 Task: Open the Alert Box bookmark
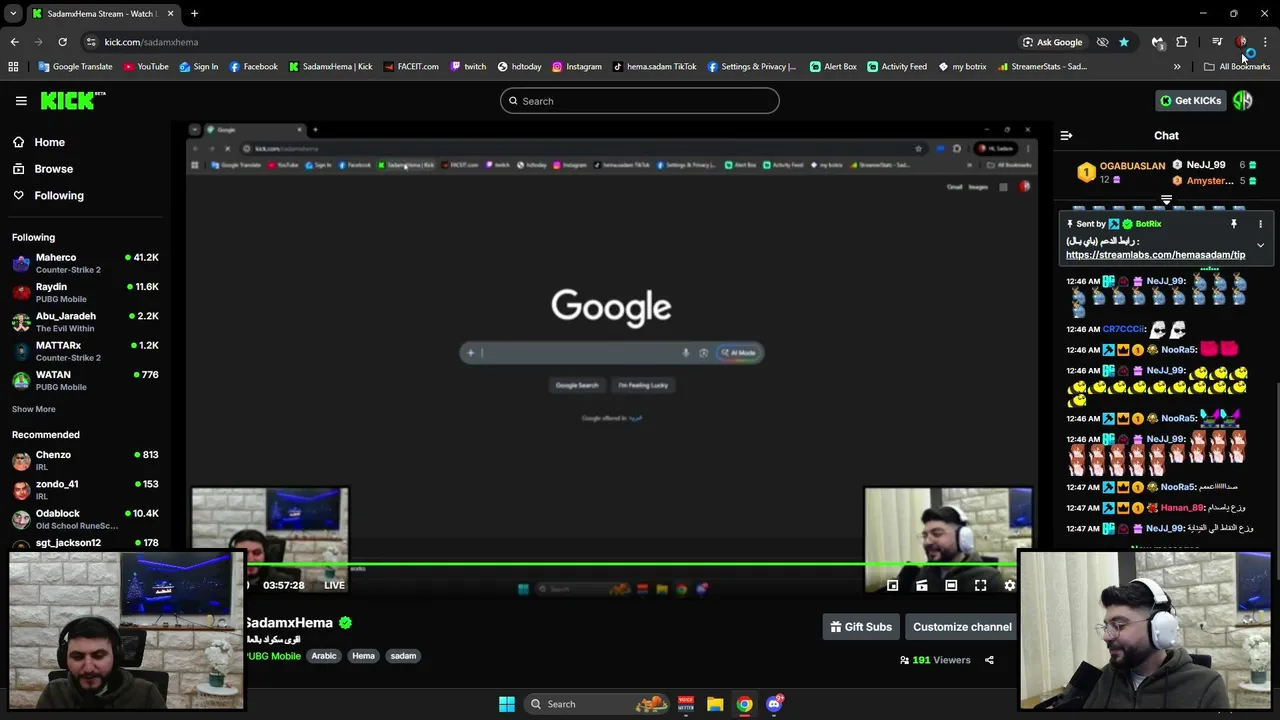pos(833,67)
